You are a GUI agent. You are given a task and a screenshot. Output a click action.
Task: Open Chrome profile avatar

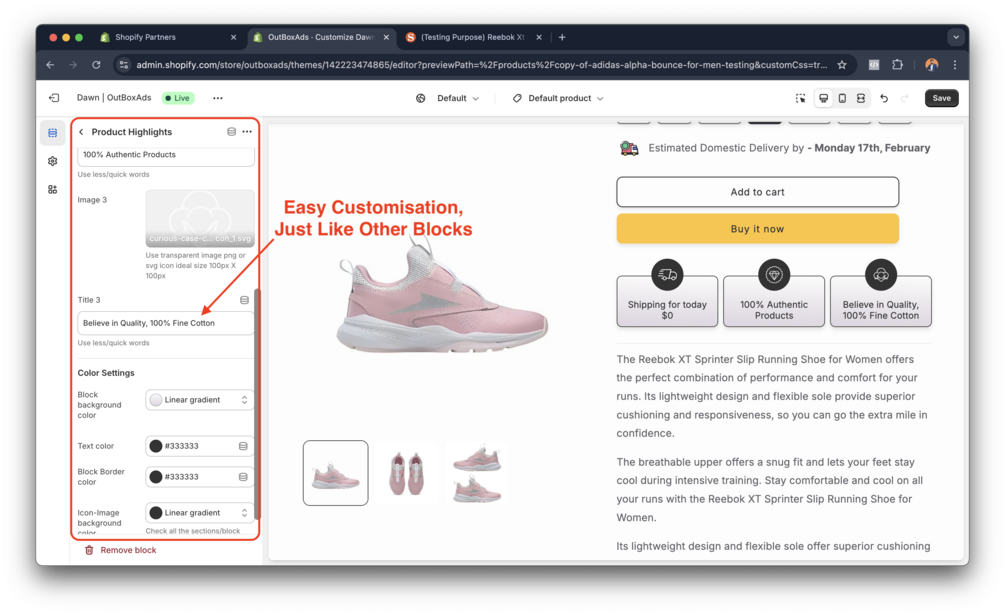click(931, 65)
